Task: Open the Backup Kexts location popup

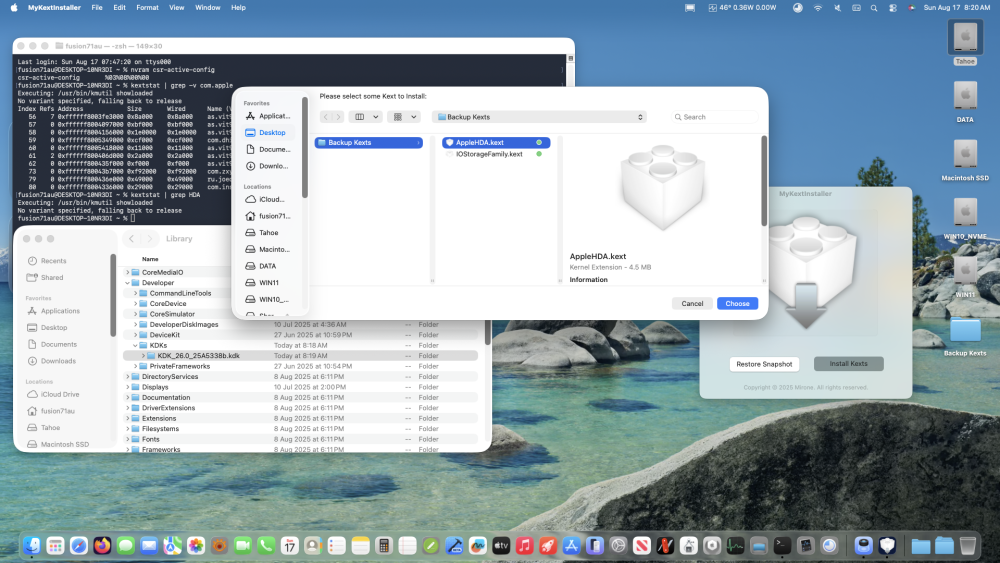Action: 539,117
